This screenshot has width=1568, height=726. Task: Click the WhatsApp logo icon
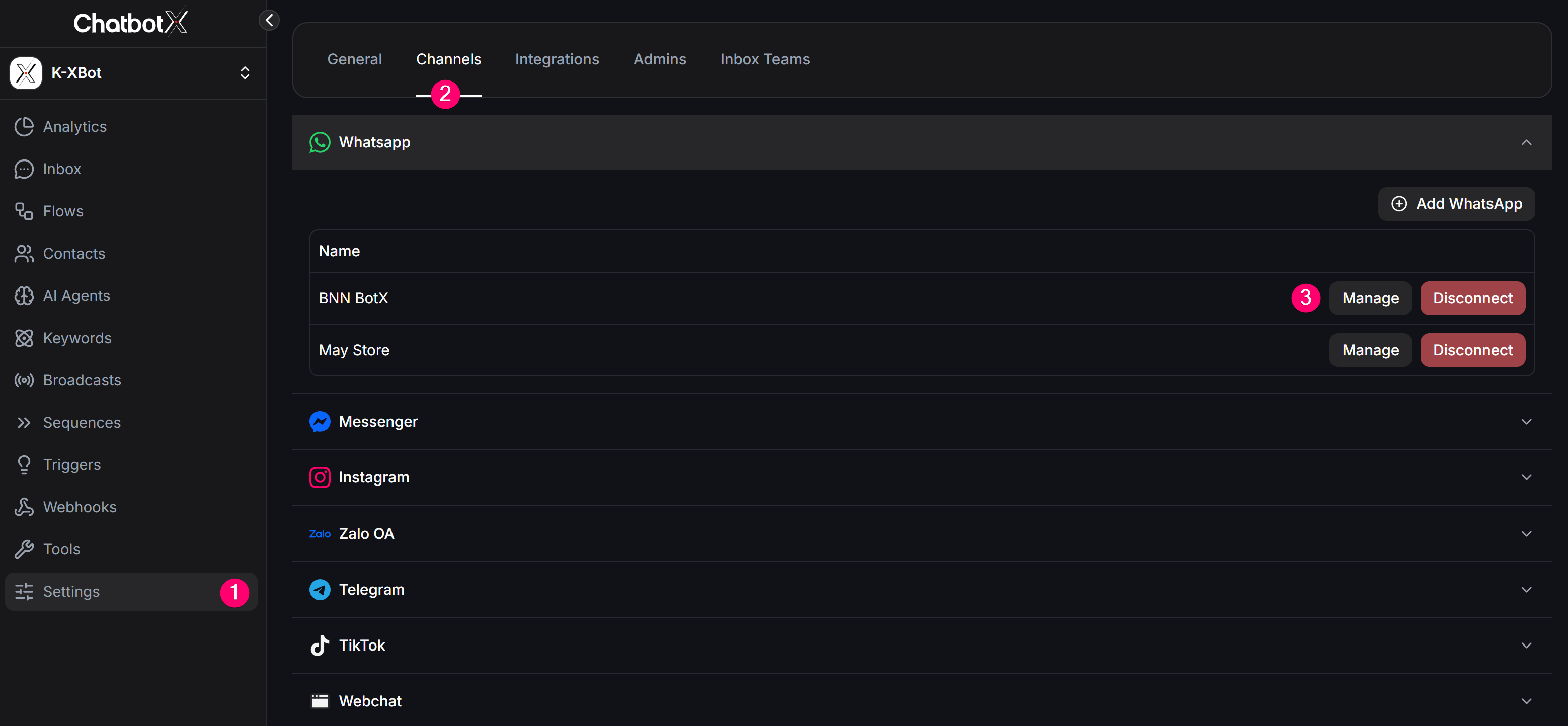click(x=320, y=142)
